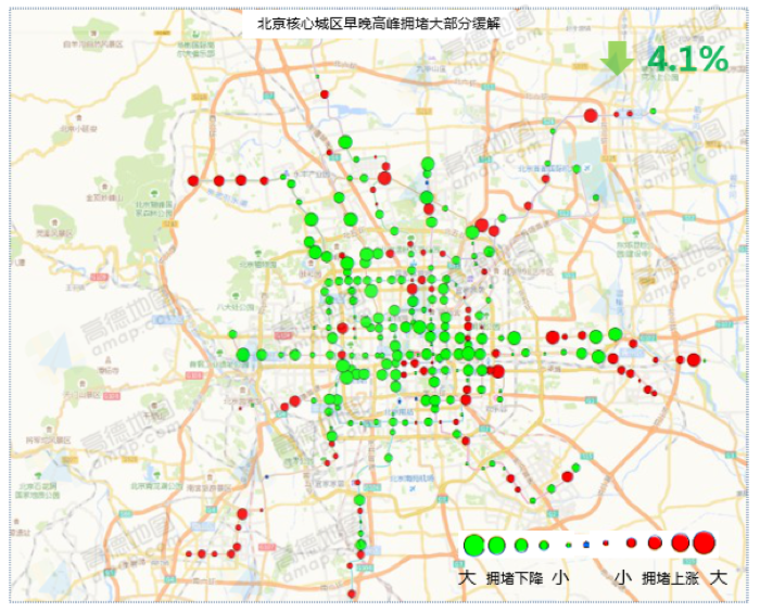Click the red marker at the bottom of the southern line
This screenshot has width=760, height=613.
tap(352, 594)
